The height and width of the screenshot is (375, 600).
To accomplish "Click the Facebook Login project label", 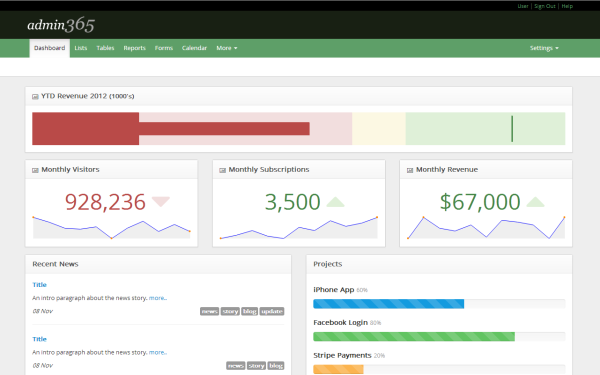I will coord(341,323).
